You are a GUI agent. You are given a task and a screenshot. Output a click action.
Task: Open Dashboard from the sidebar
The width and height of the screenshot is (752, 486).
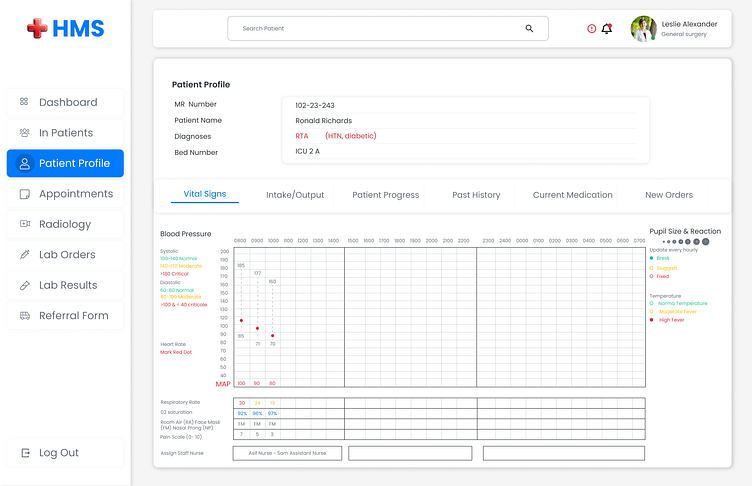(65, 102)
